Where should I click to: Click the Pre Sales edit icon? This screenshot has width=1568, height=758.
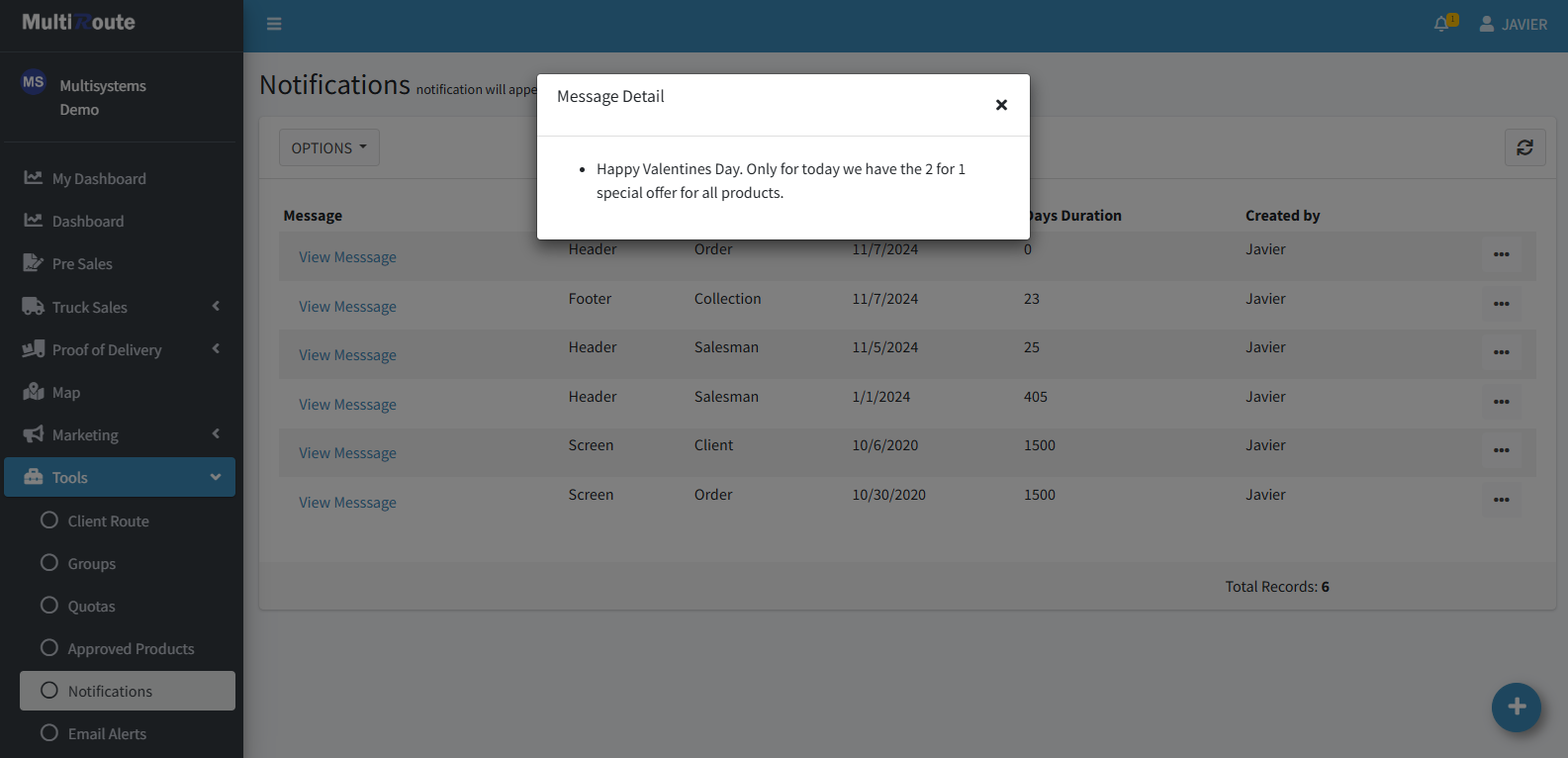[x=34, y=263]
